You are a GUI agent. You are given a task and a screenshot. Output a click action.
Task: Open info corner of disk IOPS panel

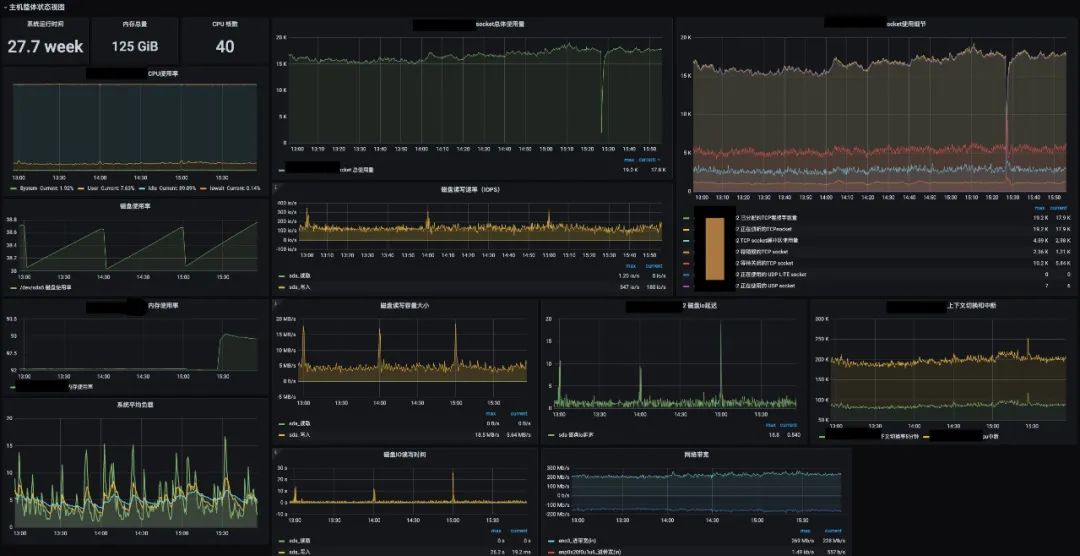tap(276, 187)
